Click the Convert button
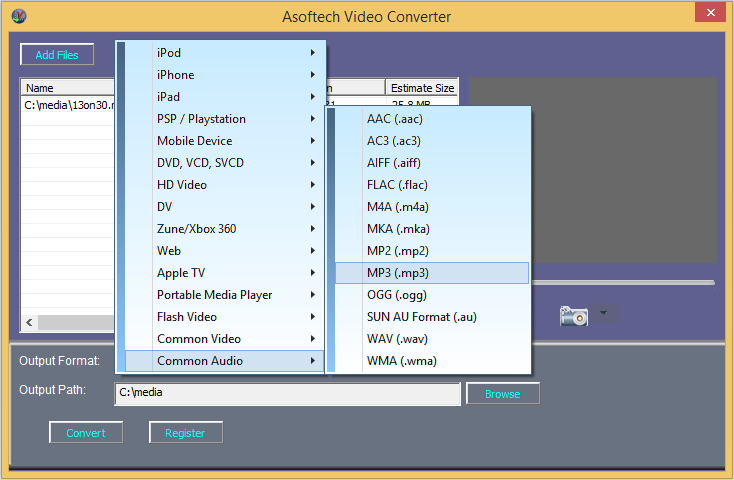The height and width of the screenshot is (480, 734). [86, 433]
